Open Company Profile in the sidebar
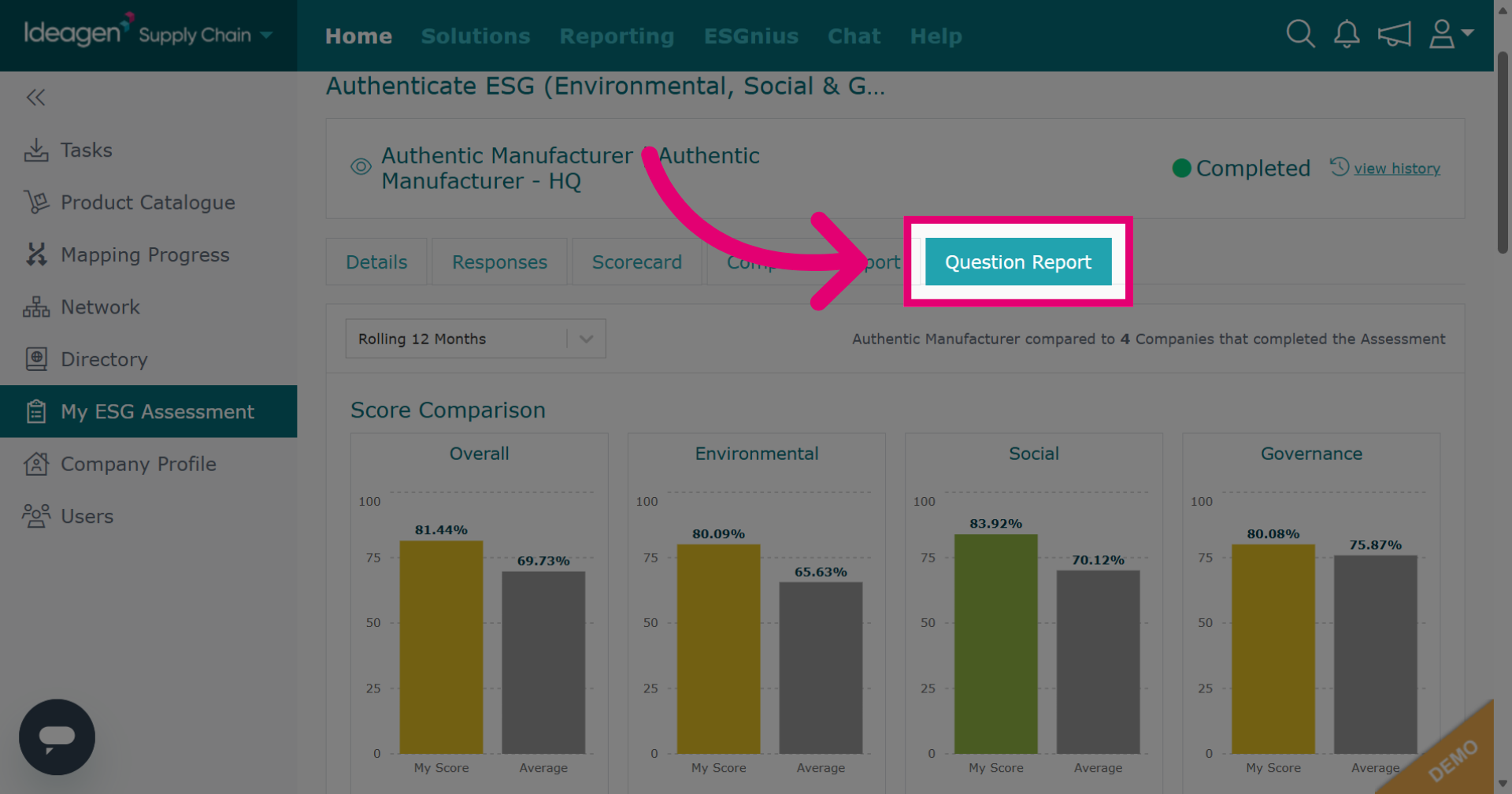This screenshot has height=794, width=1512. click(149, 464)
